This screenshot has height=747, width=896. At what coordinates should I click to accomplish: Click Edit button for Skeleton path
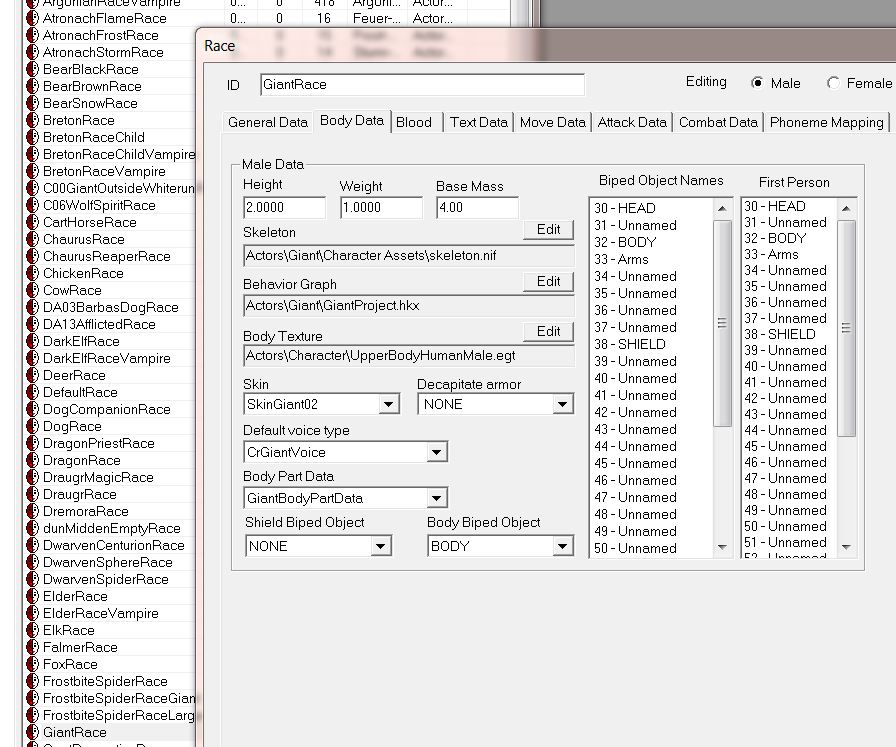[x=548, y=229]
